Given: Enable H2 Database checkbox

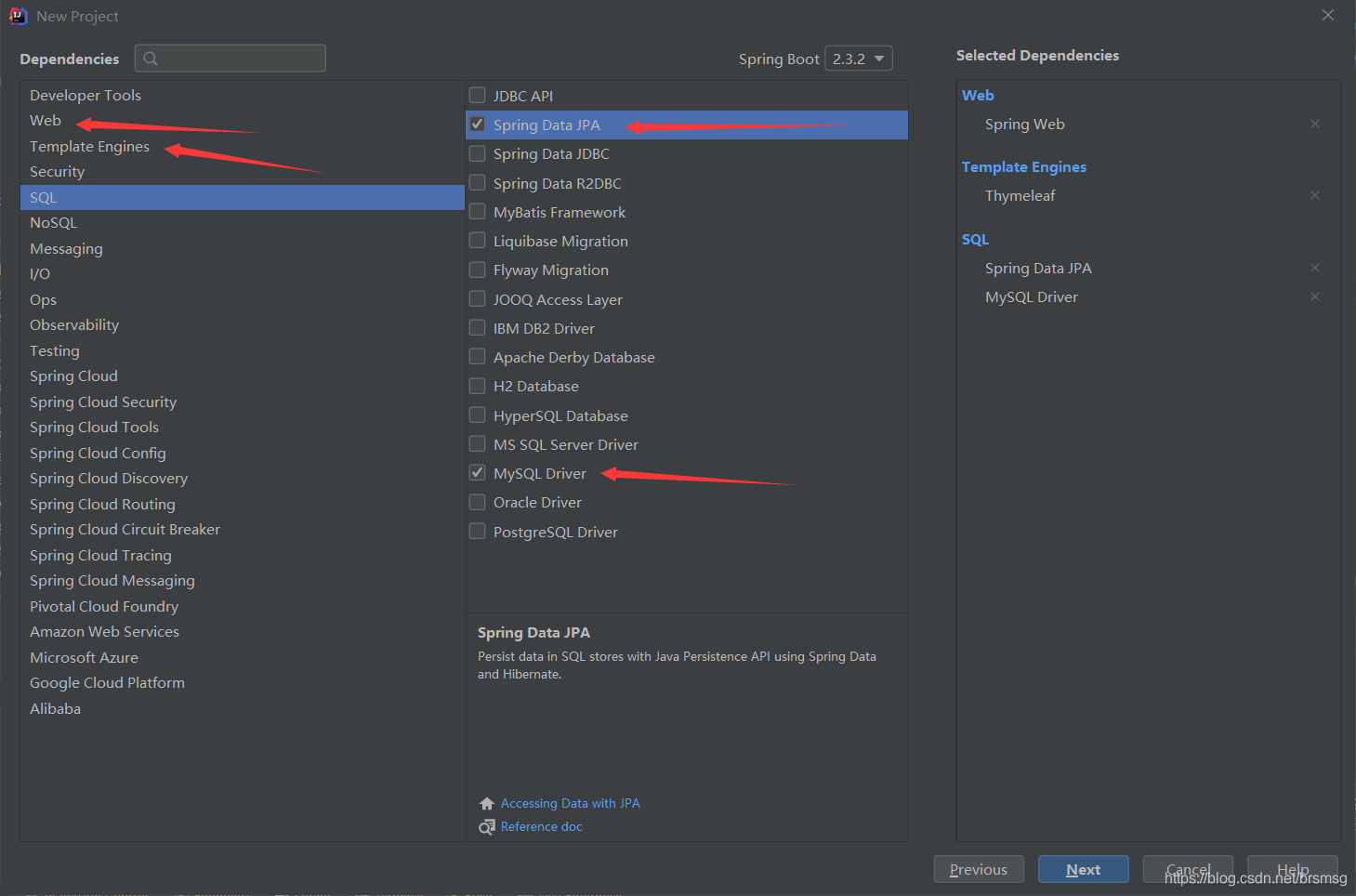Looking at the screenshot, I should [x=478, y=386].
